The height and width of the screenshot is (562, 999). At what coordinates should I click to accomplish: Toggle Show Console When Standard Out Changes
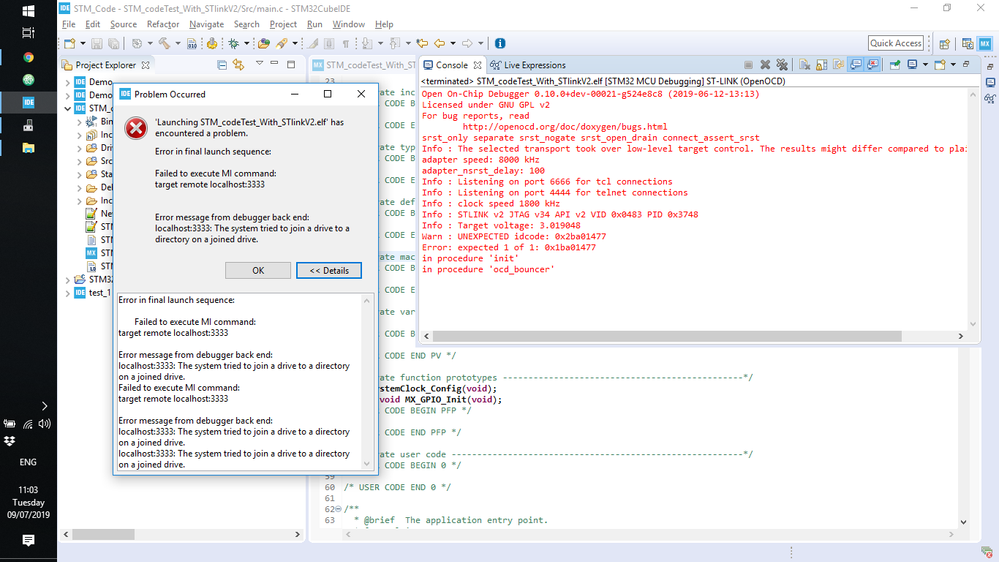click(856, 65)
